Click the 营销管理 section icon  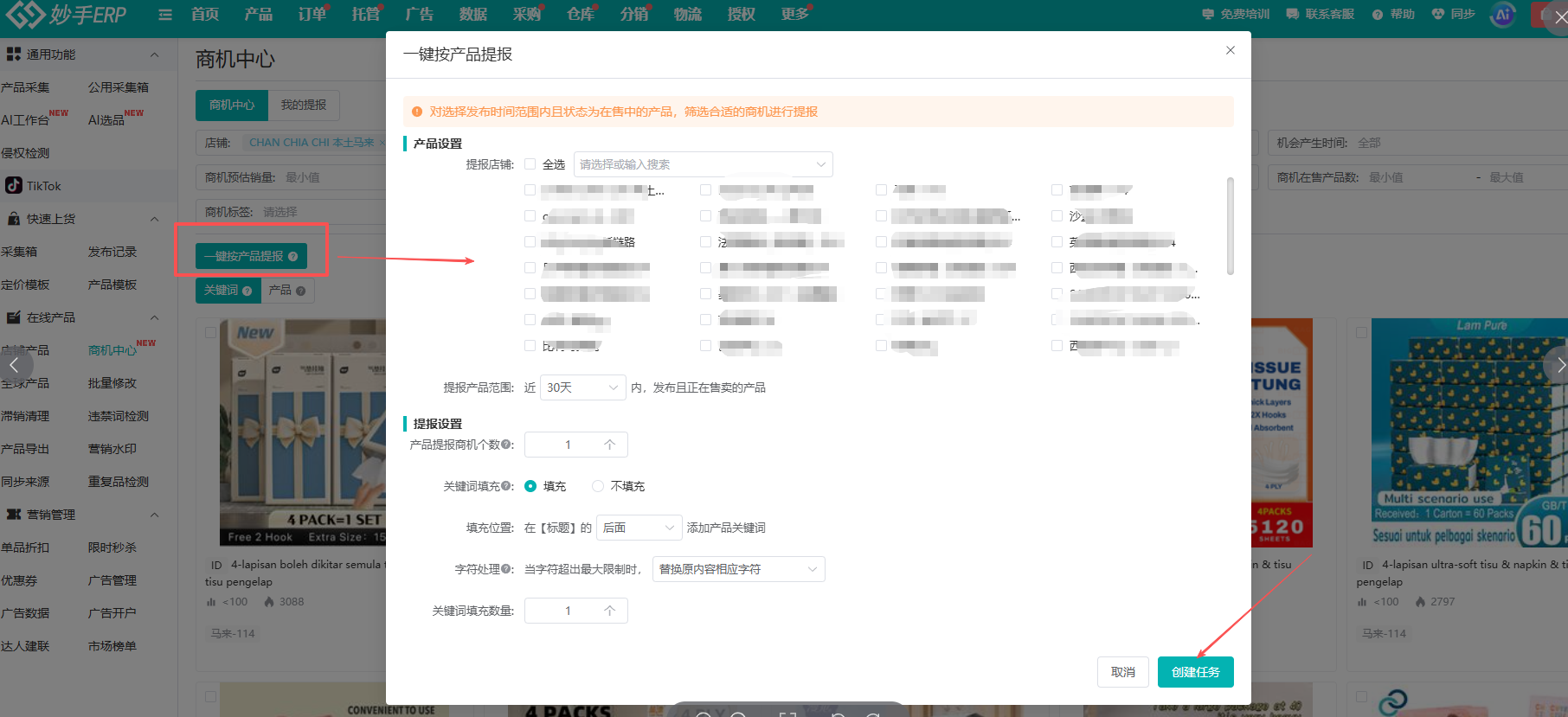(x=14, y=514)
